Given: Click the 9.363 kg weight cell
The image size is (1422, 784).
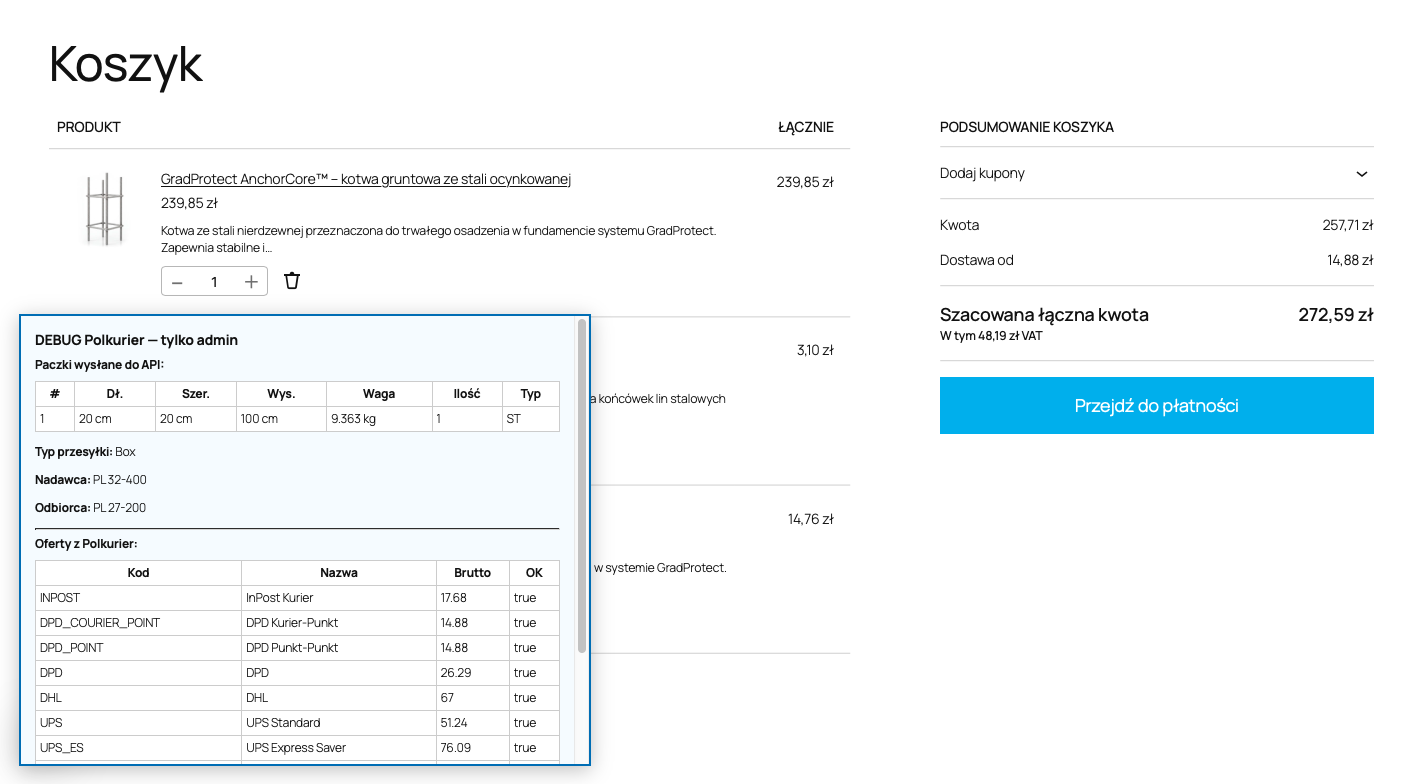Looking at the screenshot, I should coord(379,419).
